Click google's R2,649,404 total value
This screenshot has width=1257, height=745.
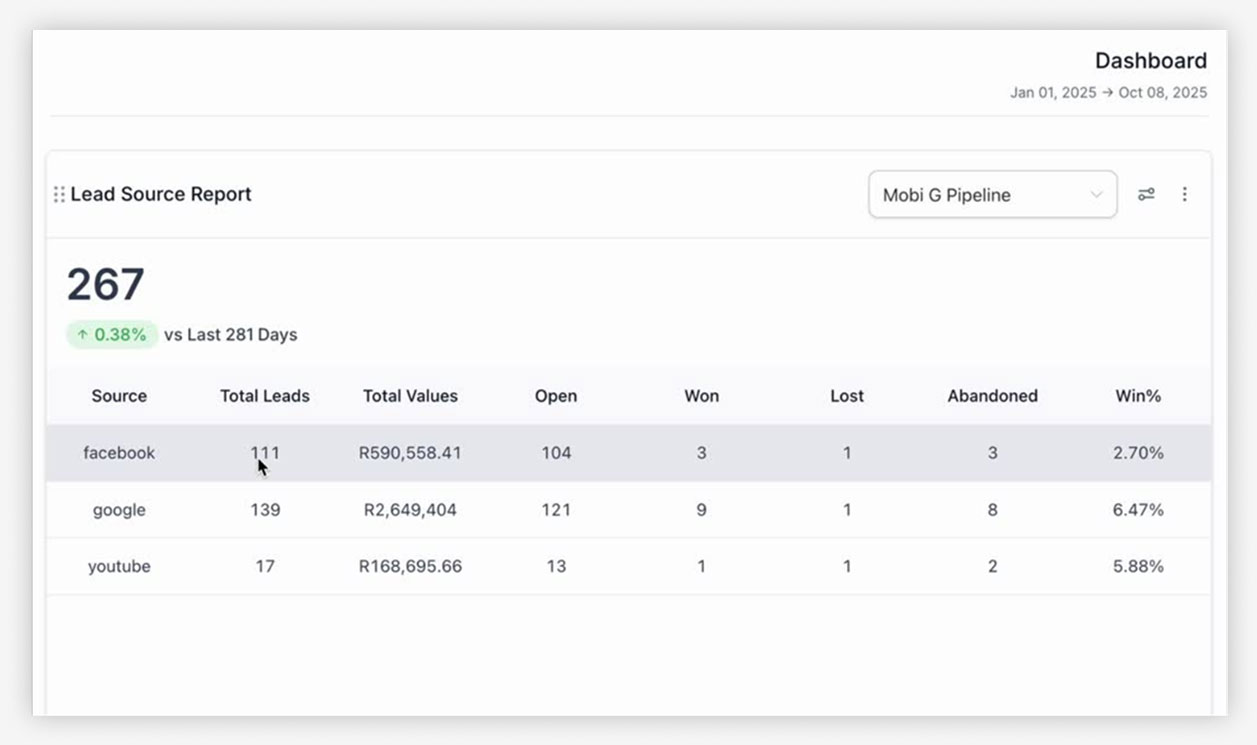coord(410,510)
